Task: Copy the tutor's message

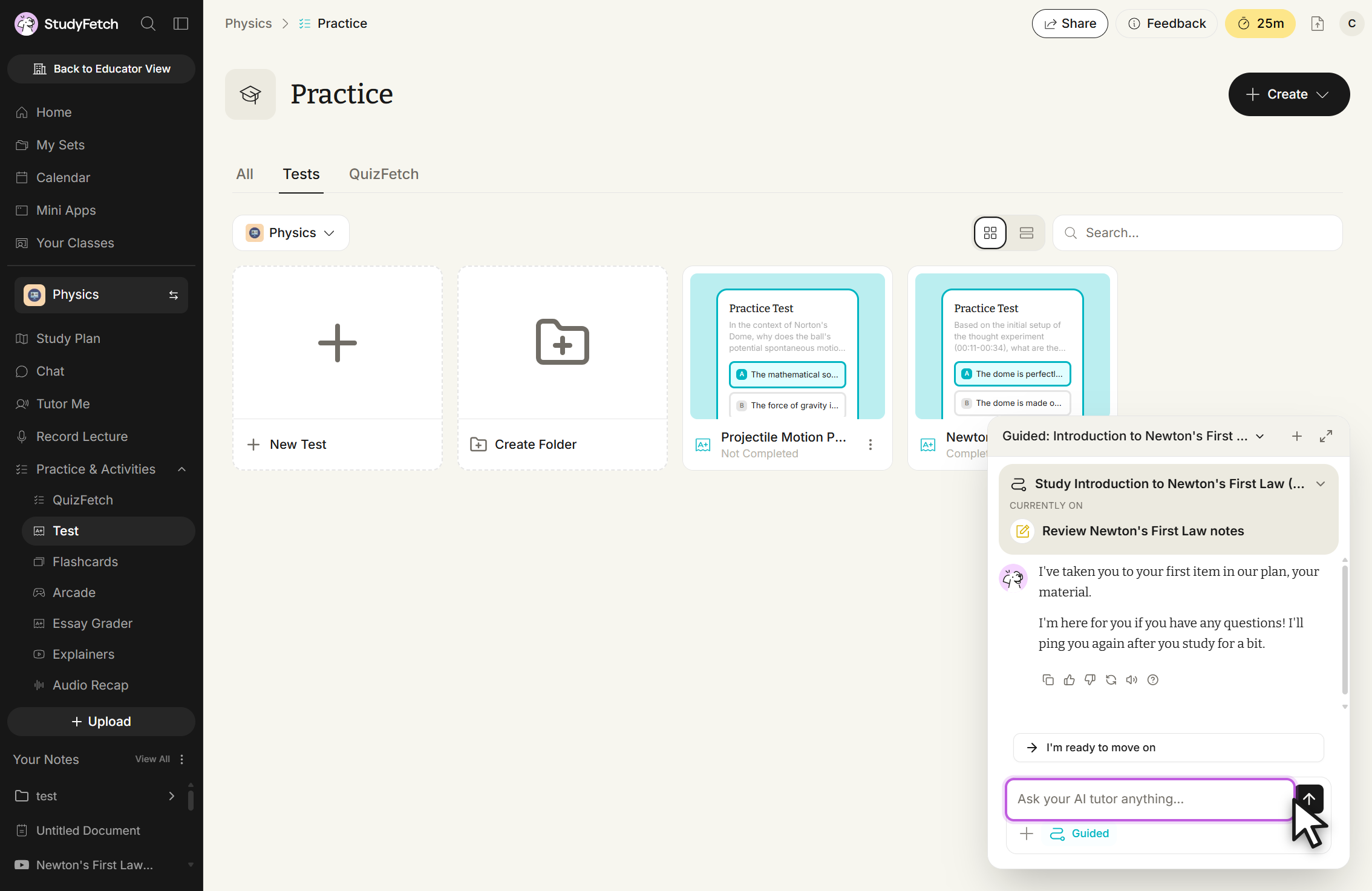Action: tap(1048, 680)
